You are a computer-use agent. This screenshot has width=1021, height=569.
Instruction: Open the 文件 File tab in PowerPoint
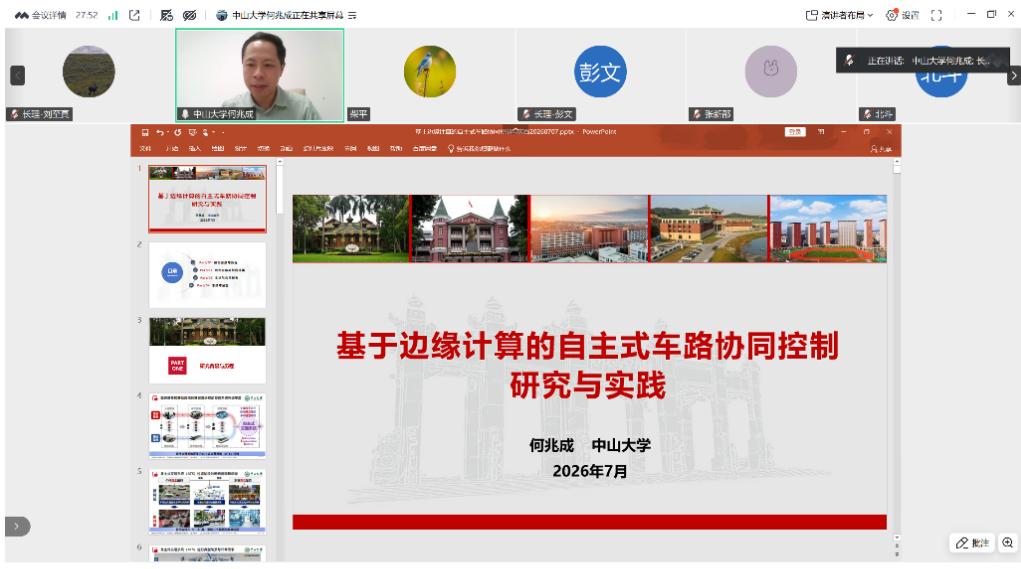[x=145, y=148]
